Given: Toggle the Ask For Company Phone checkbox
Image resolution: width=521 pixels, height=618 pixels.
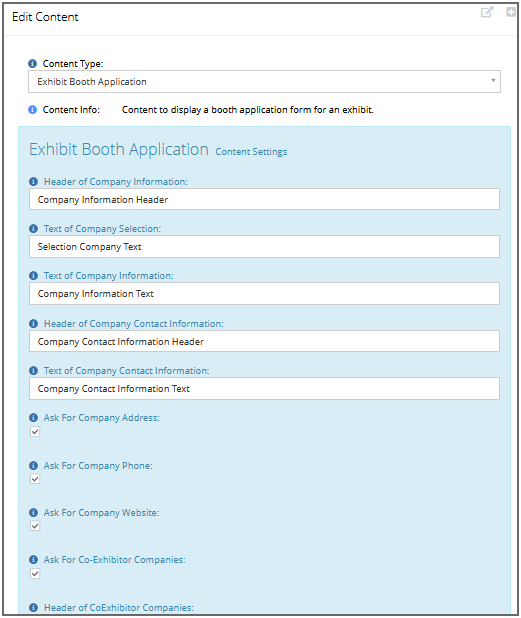Looking at the screenshot, I should pyautogui.click(x=35, y=479).
